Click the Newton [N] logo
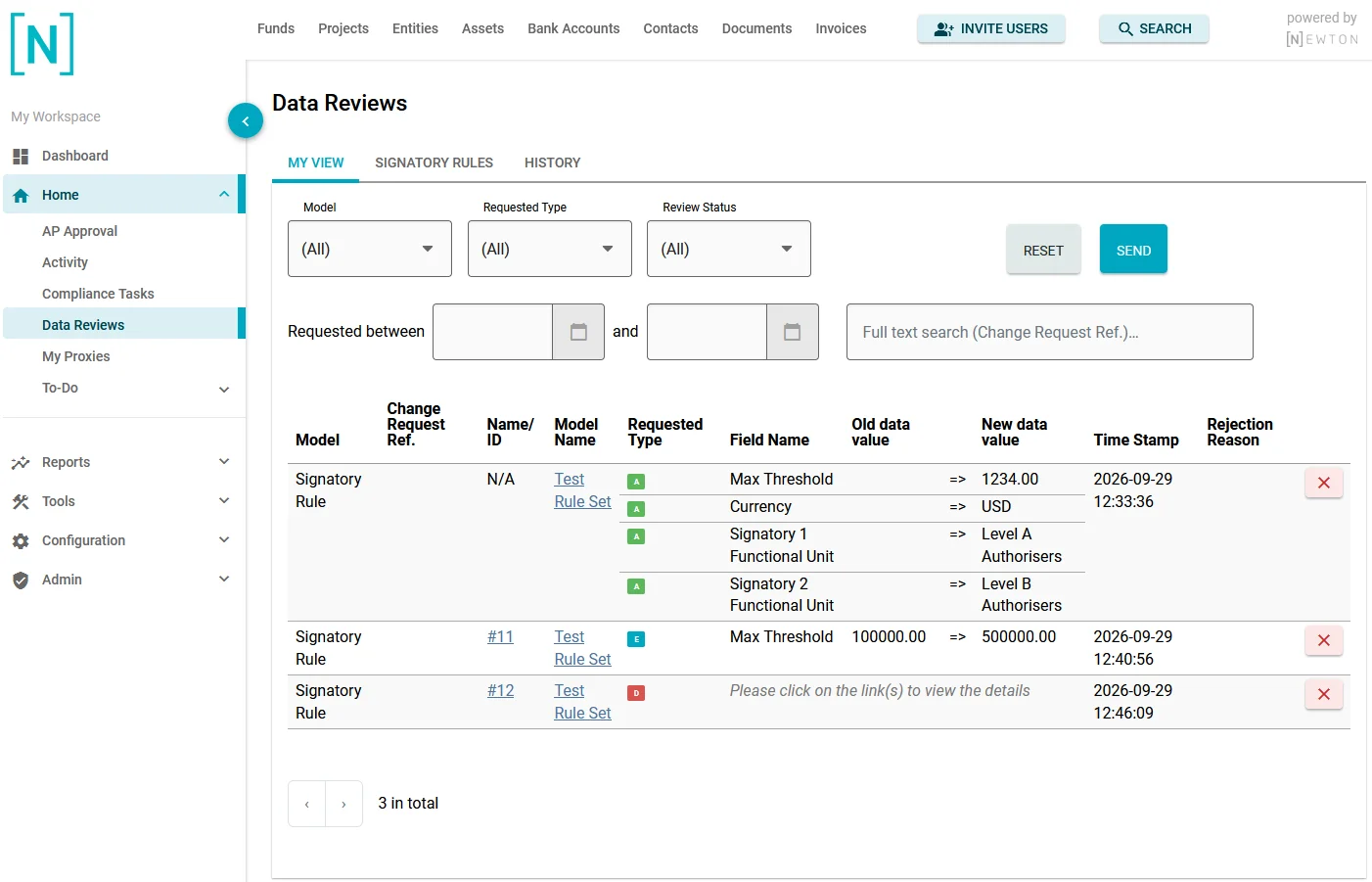1372x882 pixels. coord(42,44)
